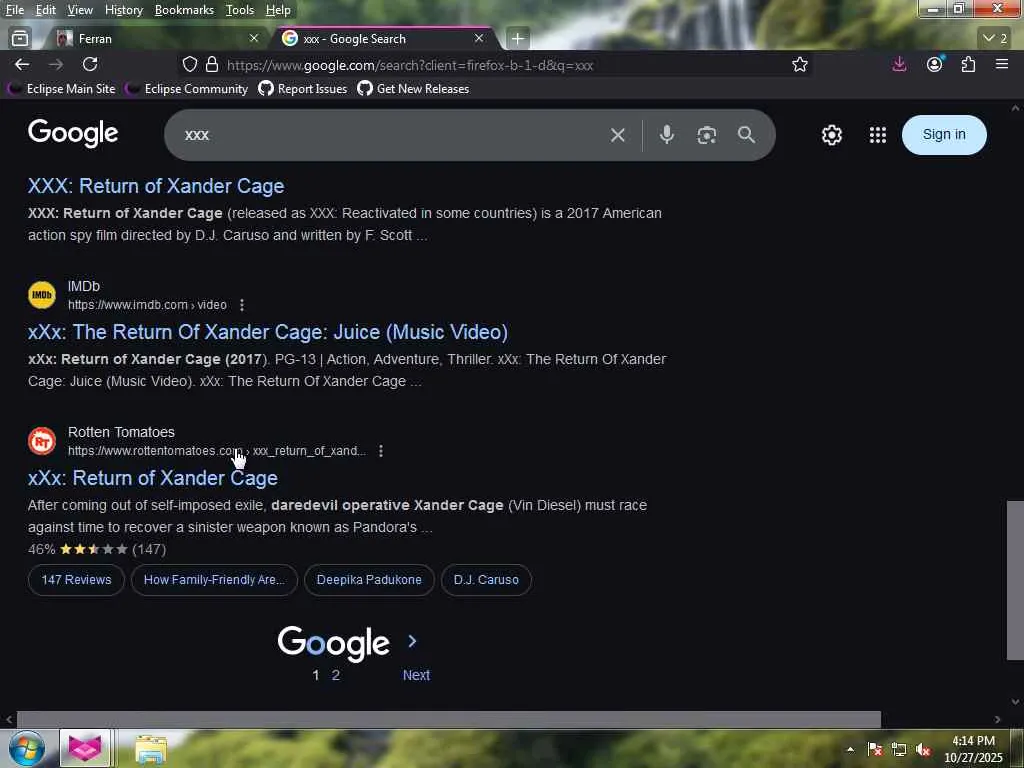
Task: Go to results page 2
Action: click(x=336, y=675)
